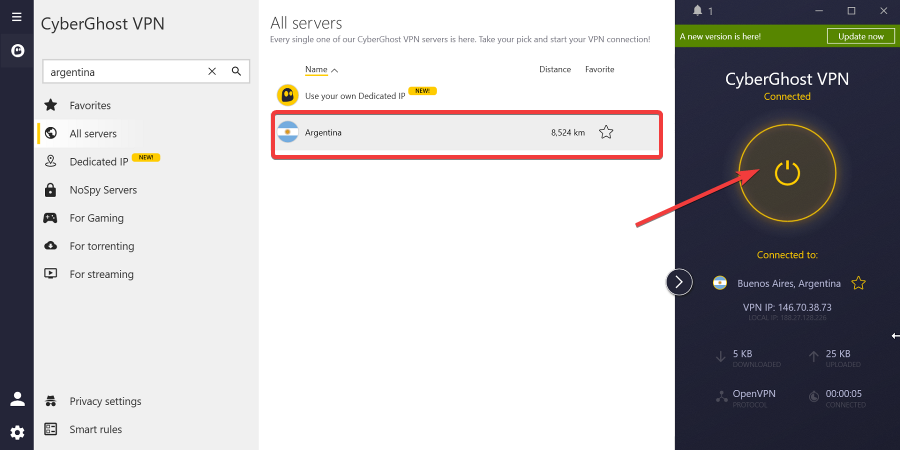900x450 pixels.
Task: Sort servers by Distance column
Action: coord(554,70)
